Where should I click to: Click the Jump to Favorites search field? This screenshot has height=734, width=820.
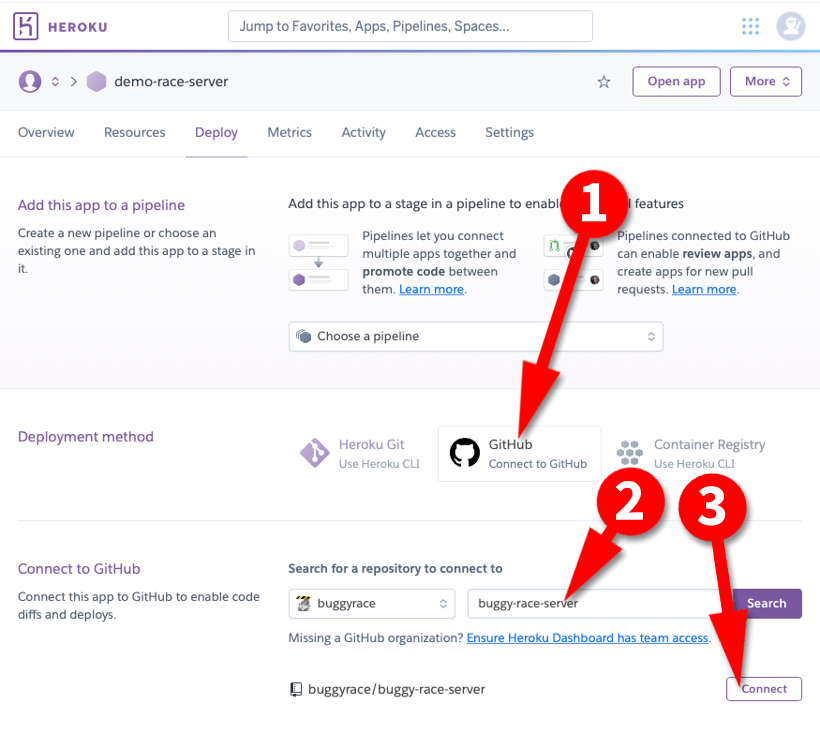[x=410, y=26]
